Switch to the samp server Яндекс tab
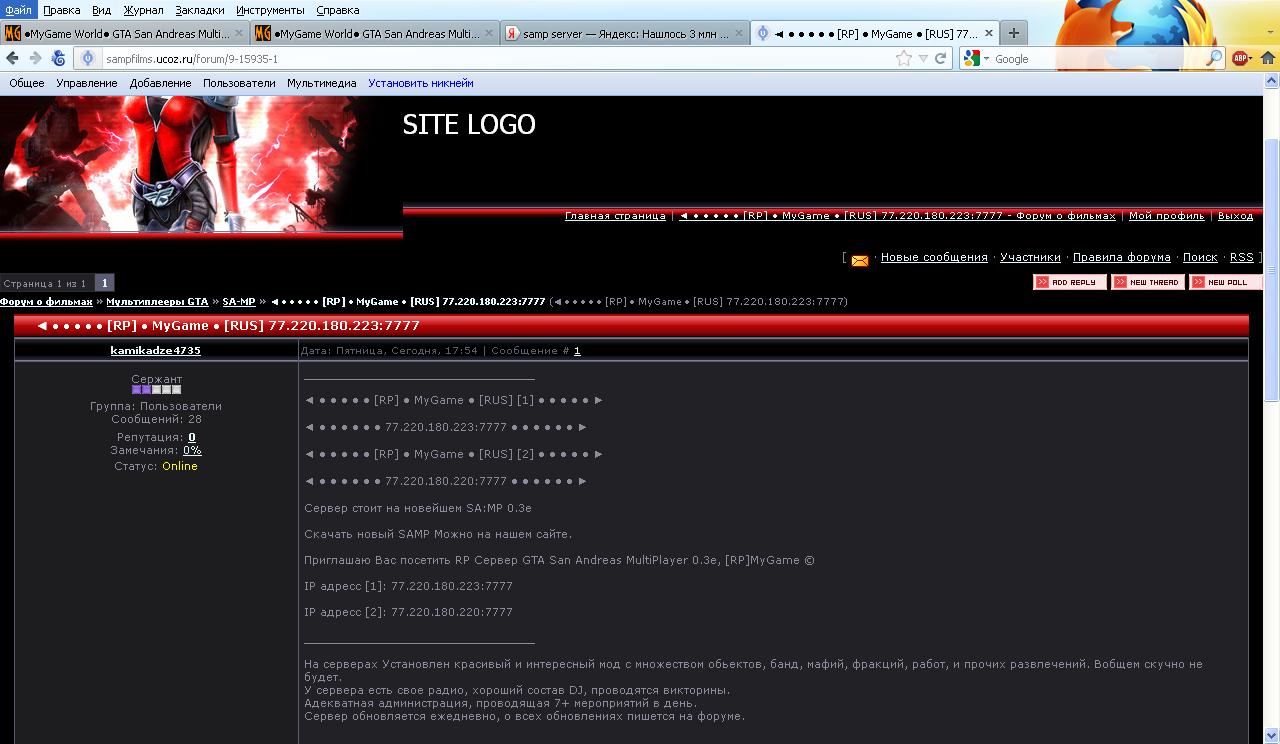1280x744 pixels. pos(624,33)
